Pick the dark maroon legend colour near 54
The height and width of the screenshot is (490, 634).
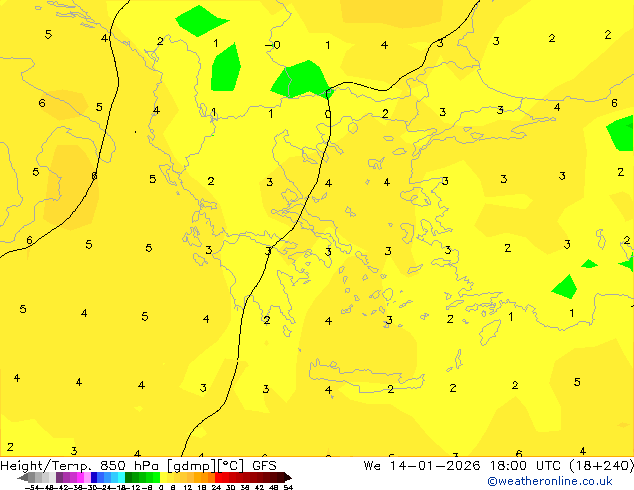pyautogui.click(x=281, y=477)
